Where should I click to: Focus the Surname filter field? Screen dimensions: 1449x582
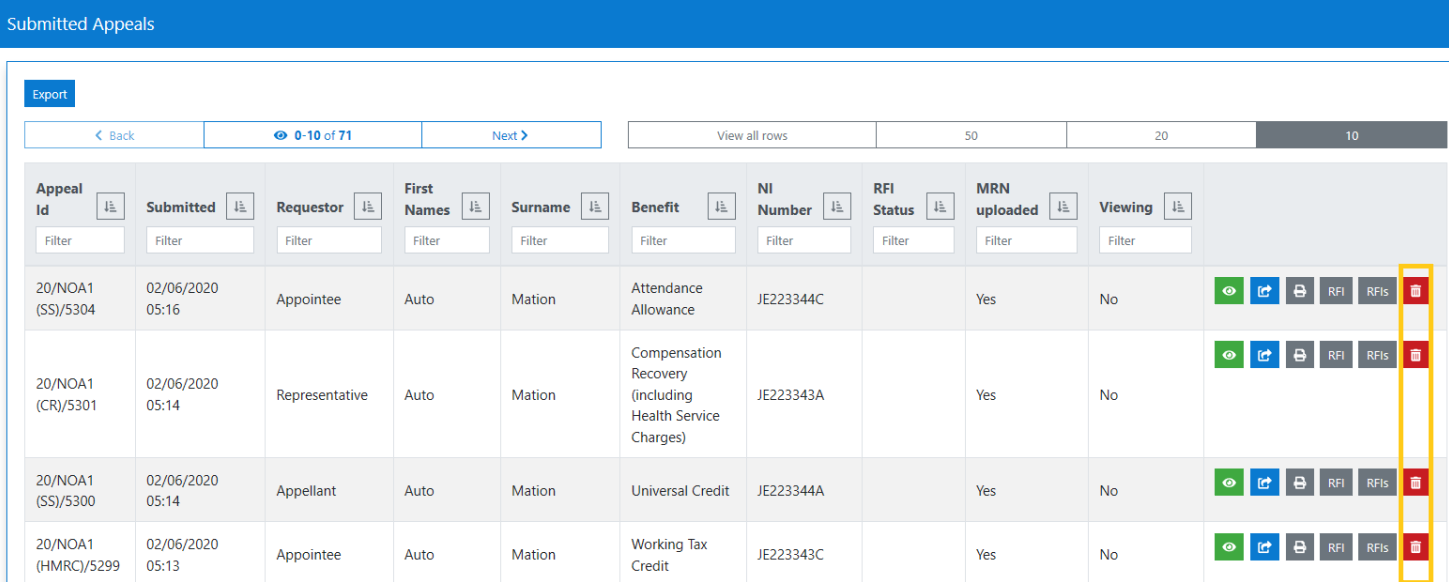pyautogui.click(x=560, y=240)
